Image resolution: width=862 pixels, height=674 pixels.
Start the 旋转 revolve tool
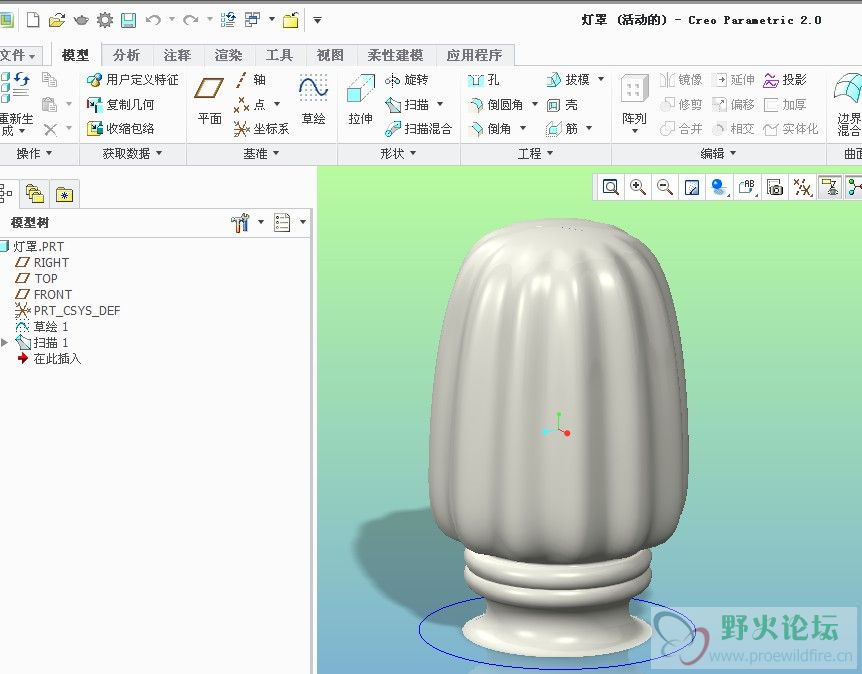[407, 80]
